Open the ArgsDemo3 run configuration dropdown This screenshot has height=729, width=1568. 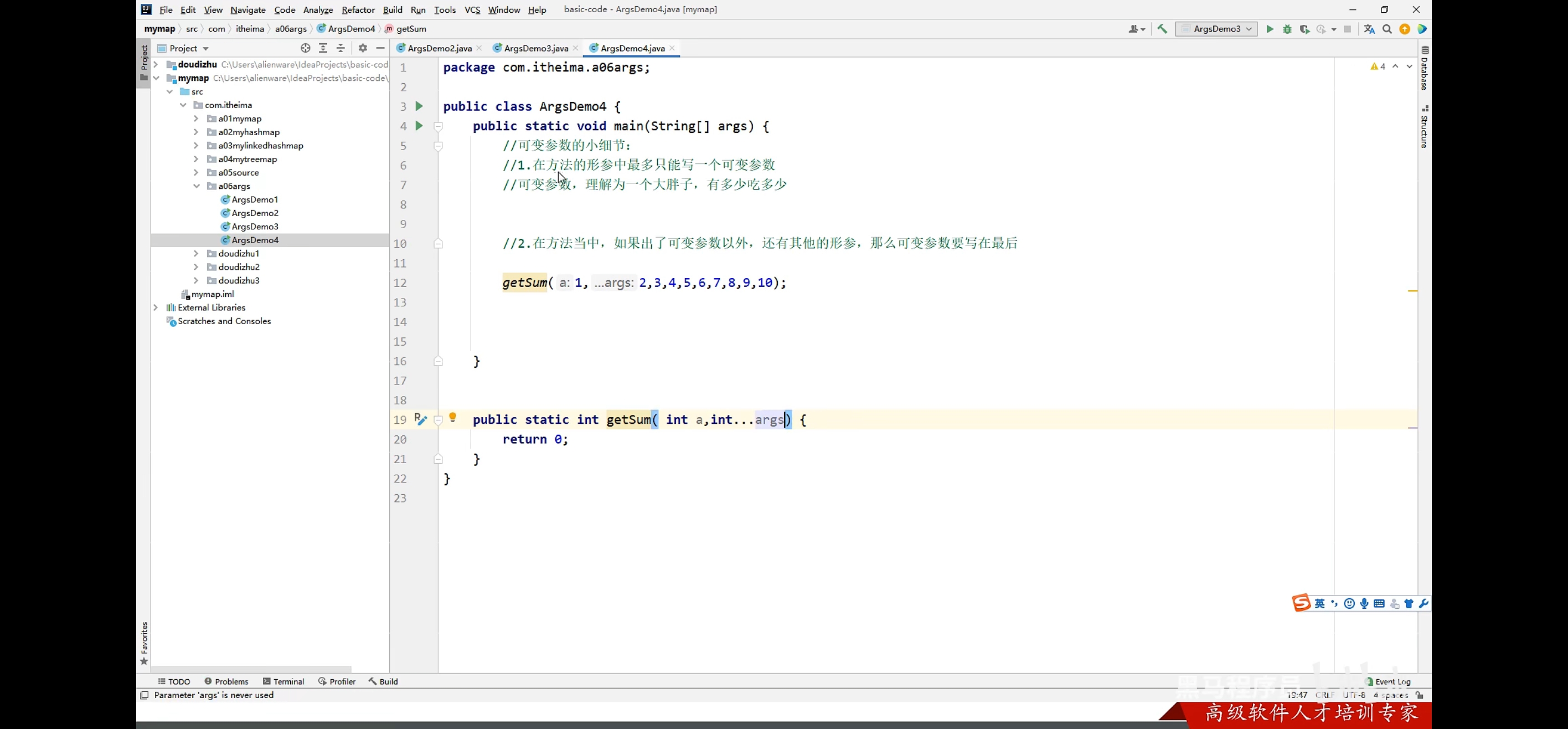coord(1216,29)
